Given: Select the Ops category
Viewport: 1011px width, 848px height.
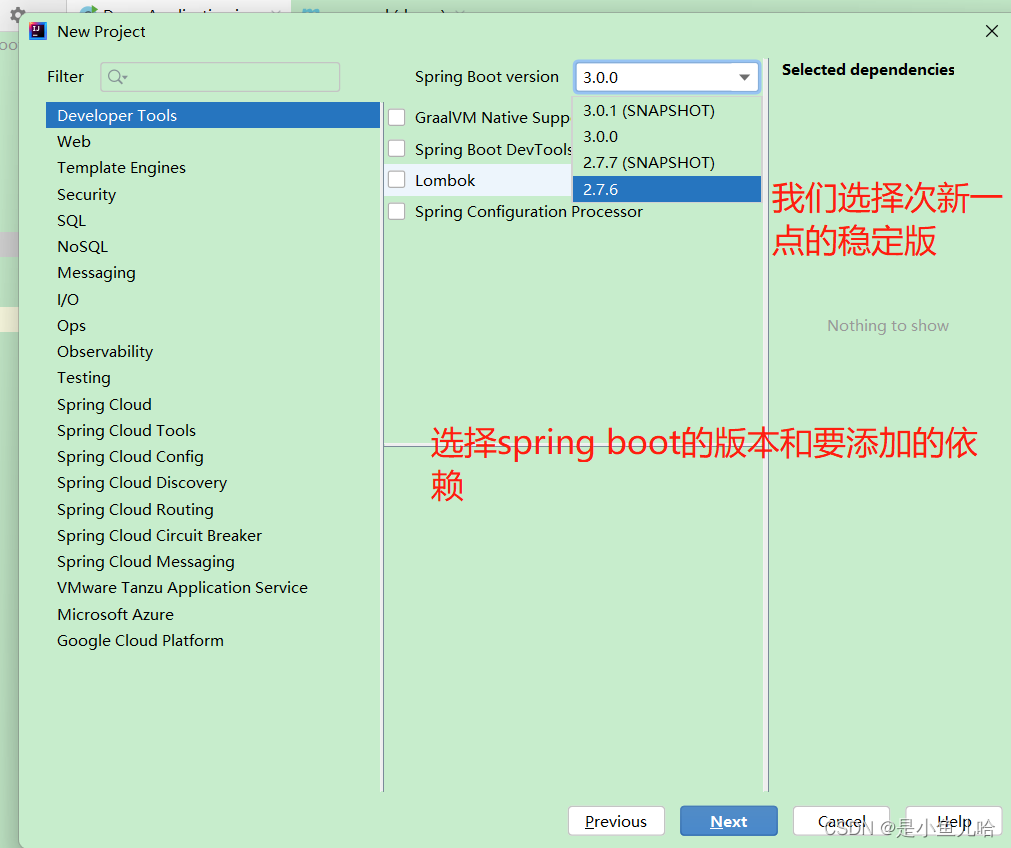Looking at the screenshot, I should (x=213, y=326).
